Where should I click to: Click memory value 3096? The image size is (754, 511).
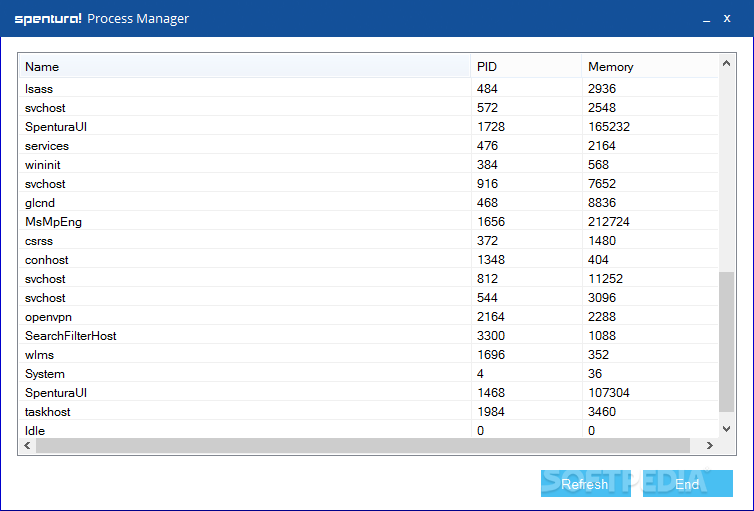tap(602, 298)
